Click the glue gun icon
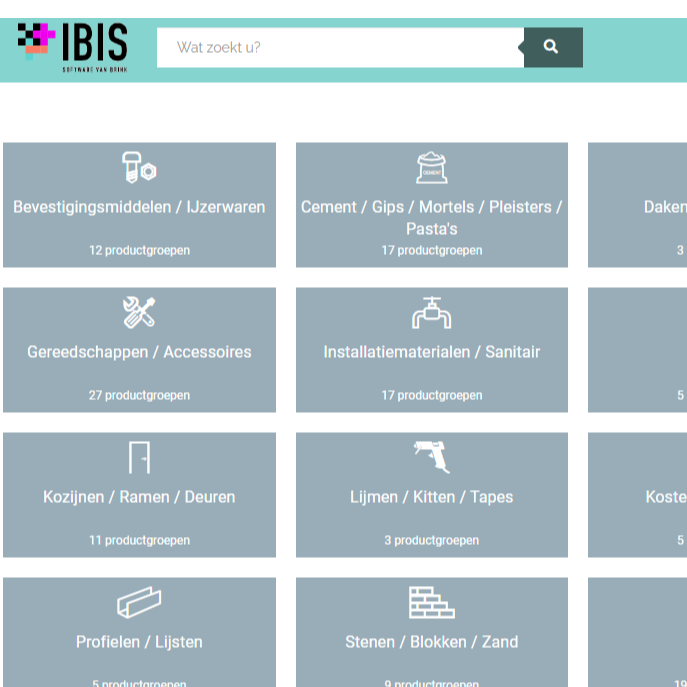The height and width of the screenshot is (687, 687). click(432, 457)
